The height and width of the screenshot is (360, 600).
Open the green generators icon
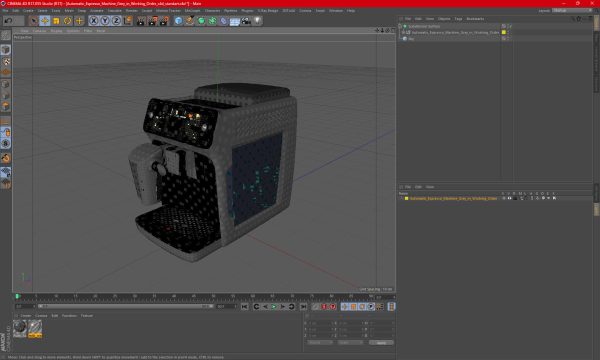click(201, 21)
